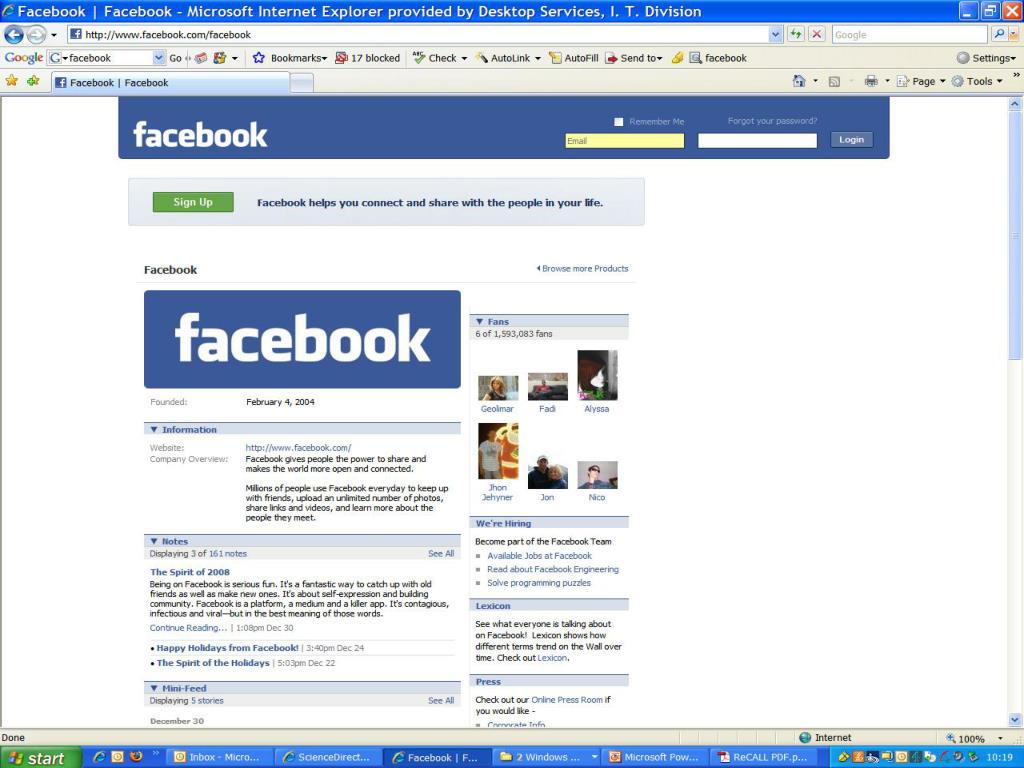Open http://www.facebook.com/ website link

298,448
